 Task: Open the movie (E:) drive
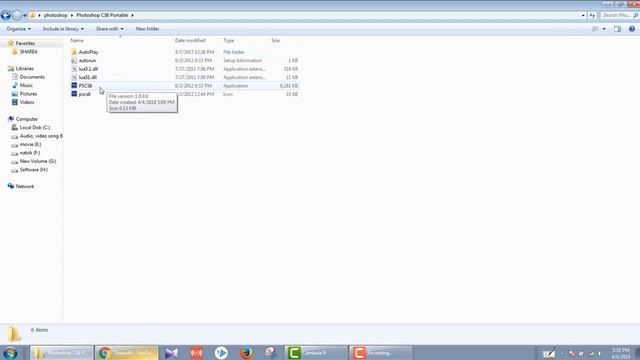pos(30,144)
